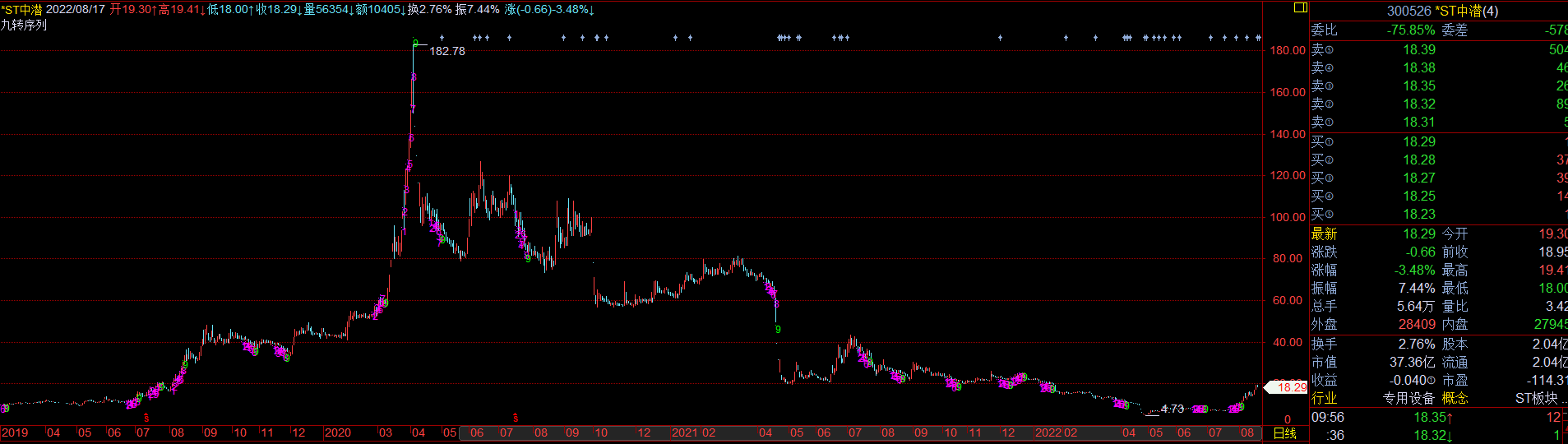Select the 行业 industry label
Screen dimensions: 1568x444
pyautogui.click(x=1324, y=398)
